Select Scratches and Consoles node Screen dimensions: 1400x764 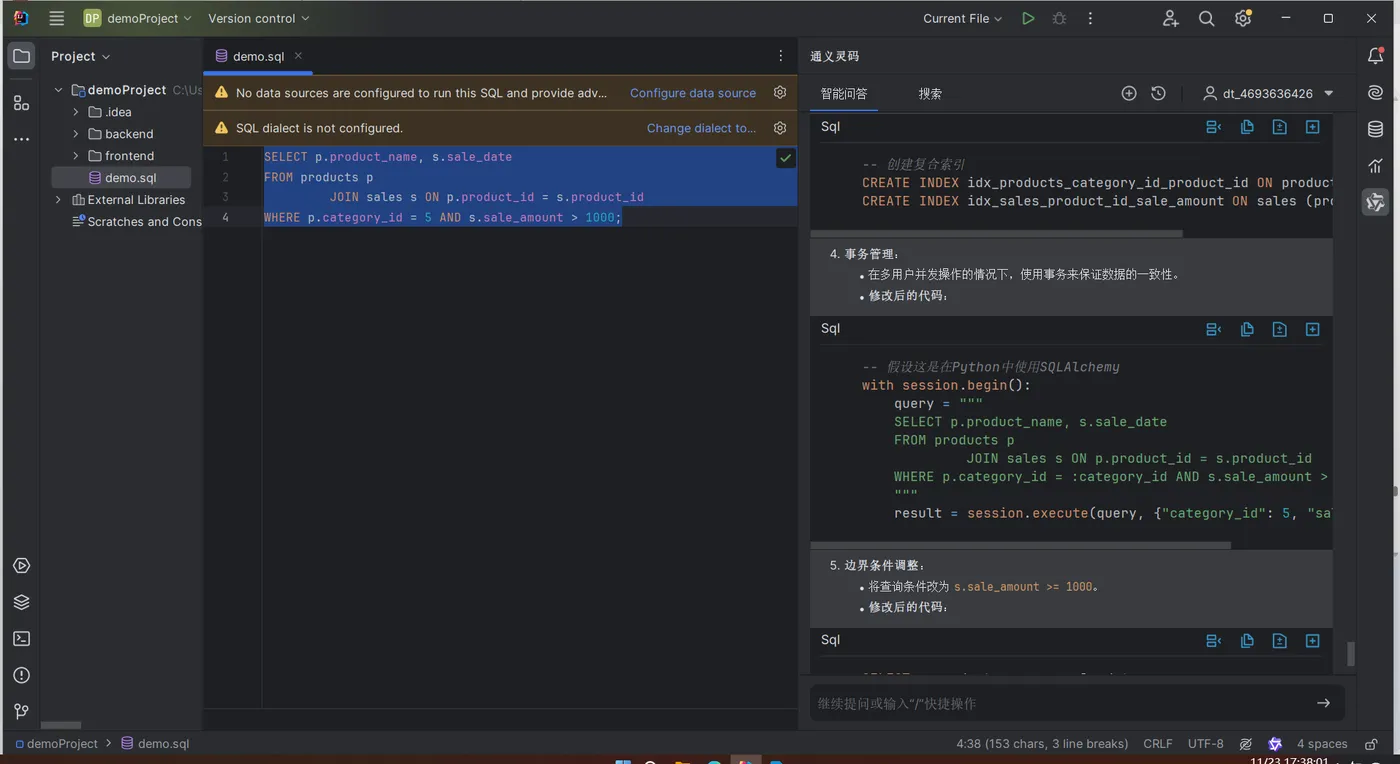click(x=137, y=222)
